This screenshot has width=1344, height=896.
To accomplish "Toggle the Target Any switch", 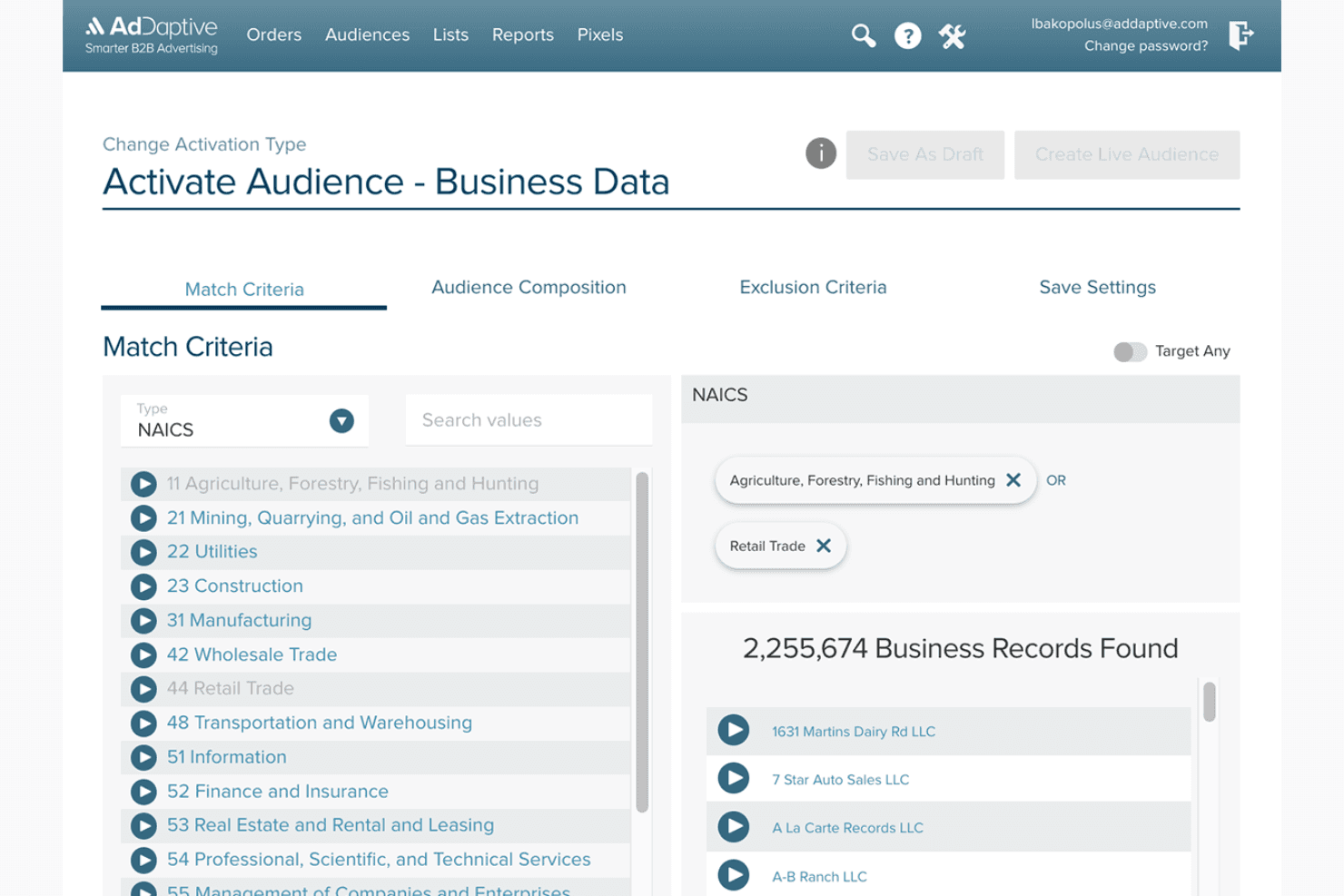I will point(1130,351).
